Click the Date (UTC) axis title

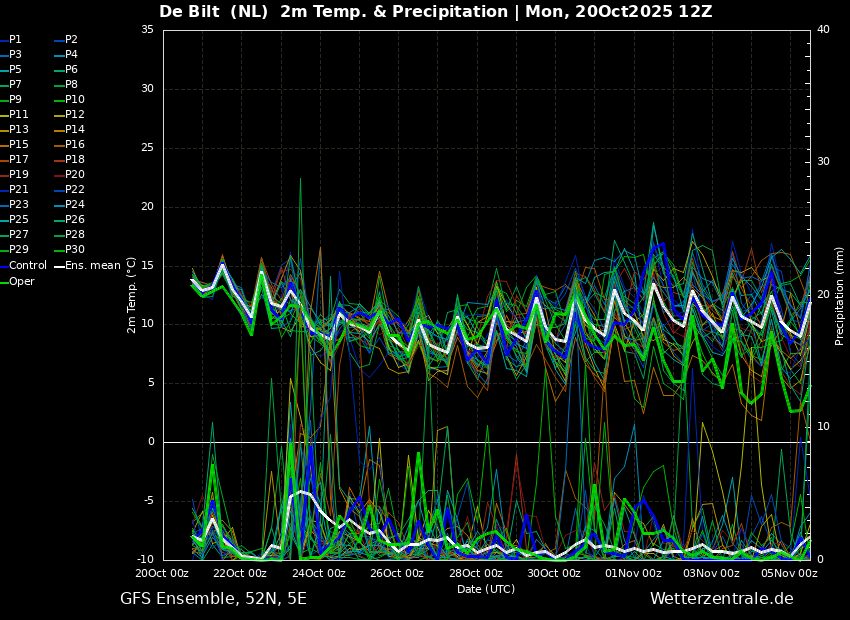click(x=486, y=589)
